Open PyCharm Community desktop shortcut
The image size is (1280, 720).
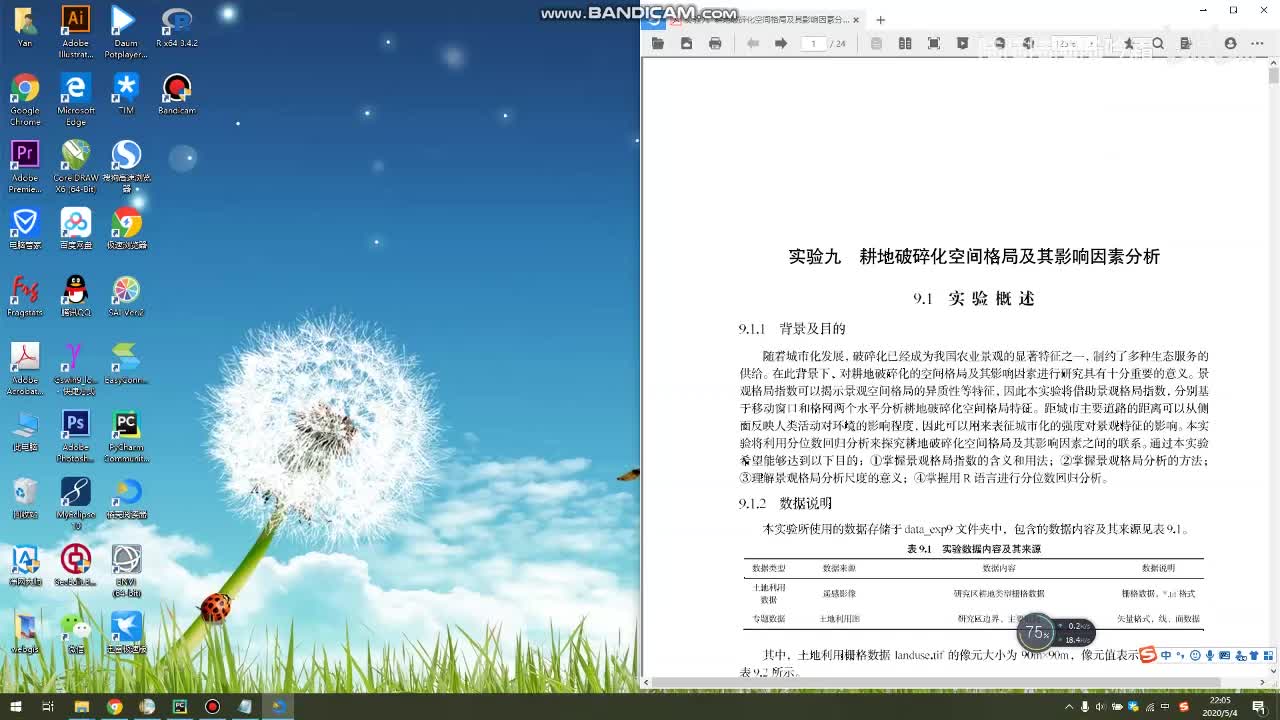pos(126,437)
